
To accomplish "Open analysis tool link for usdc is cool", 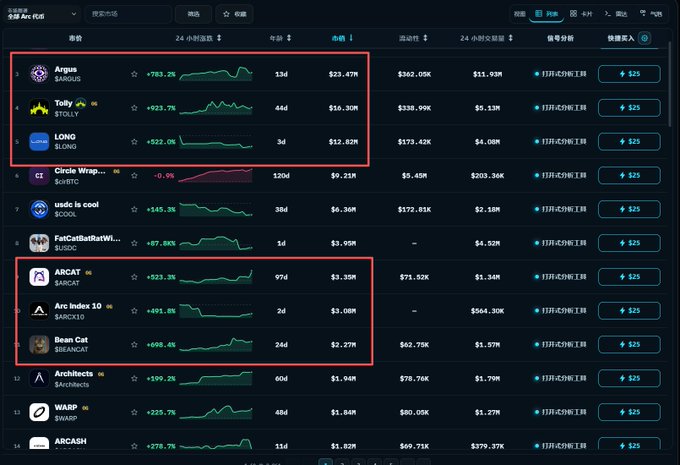I will coord(560,210).
